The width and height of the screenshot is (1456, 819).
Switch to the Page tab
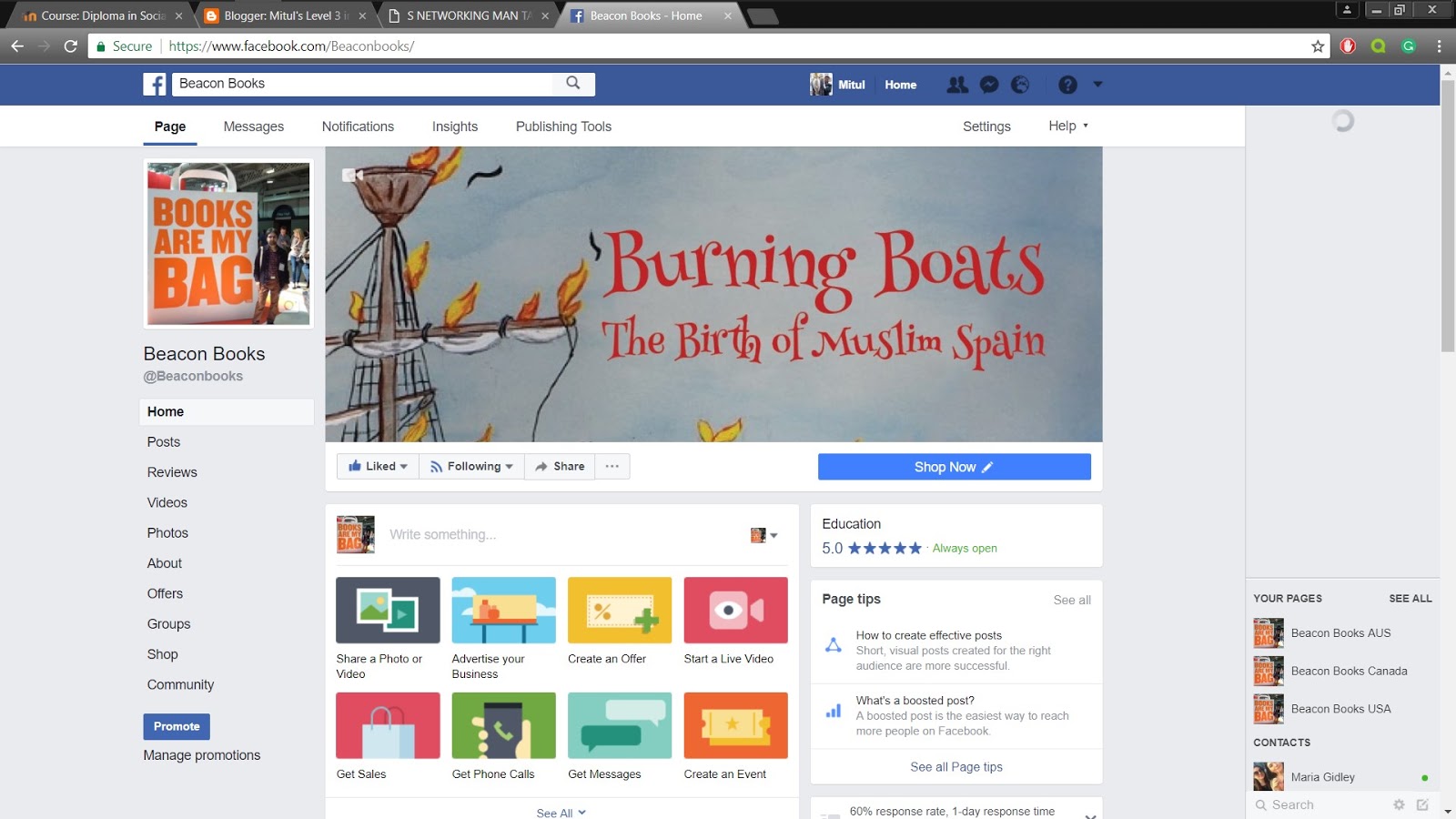pos(170,126)
